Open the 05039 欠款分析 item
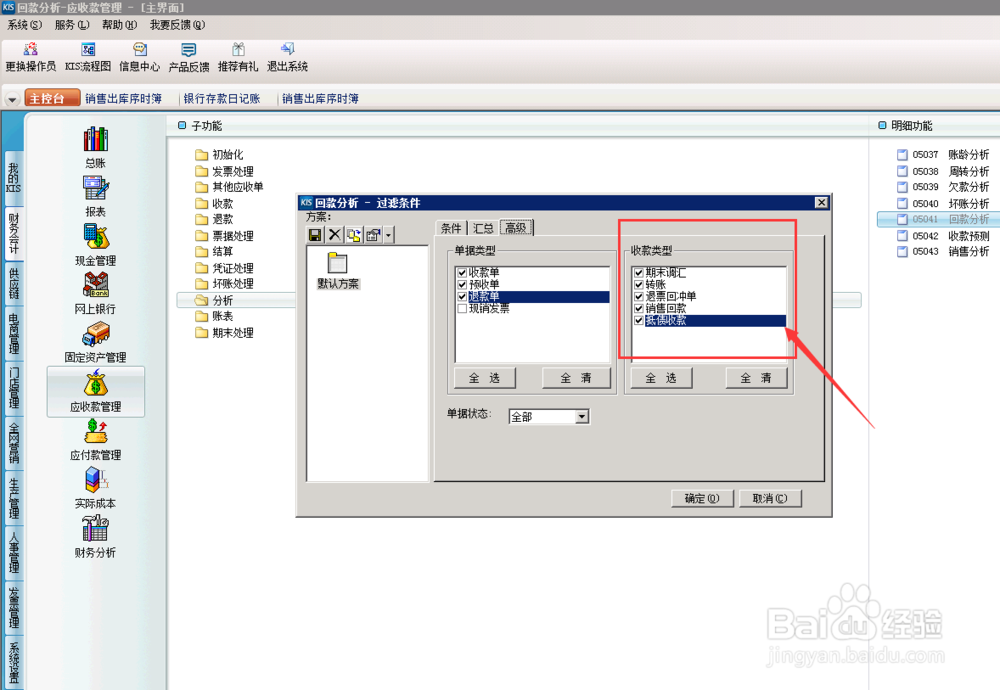The image size is (1000, 690). coord(943,187)
